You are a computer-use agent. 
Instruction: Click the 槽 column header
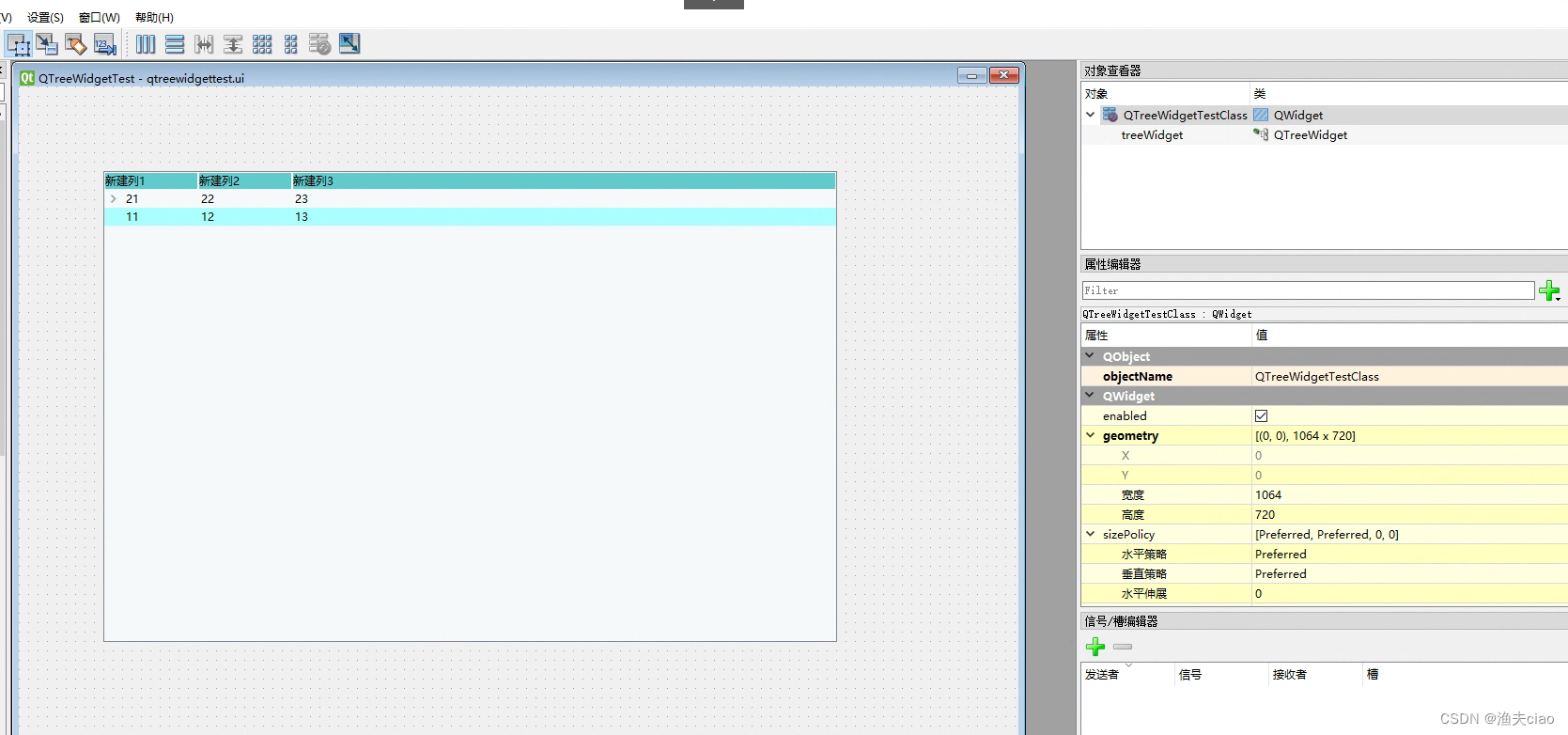pyautogui.click(x=1466, y=674)
